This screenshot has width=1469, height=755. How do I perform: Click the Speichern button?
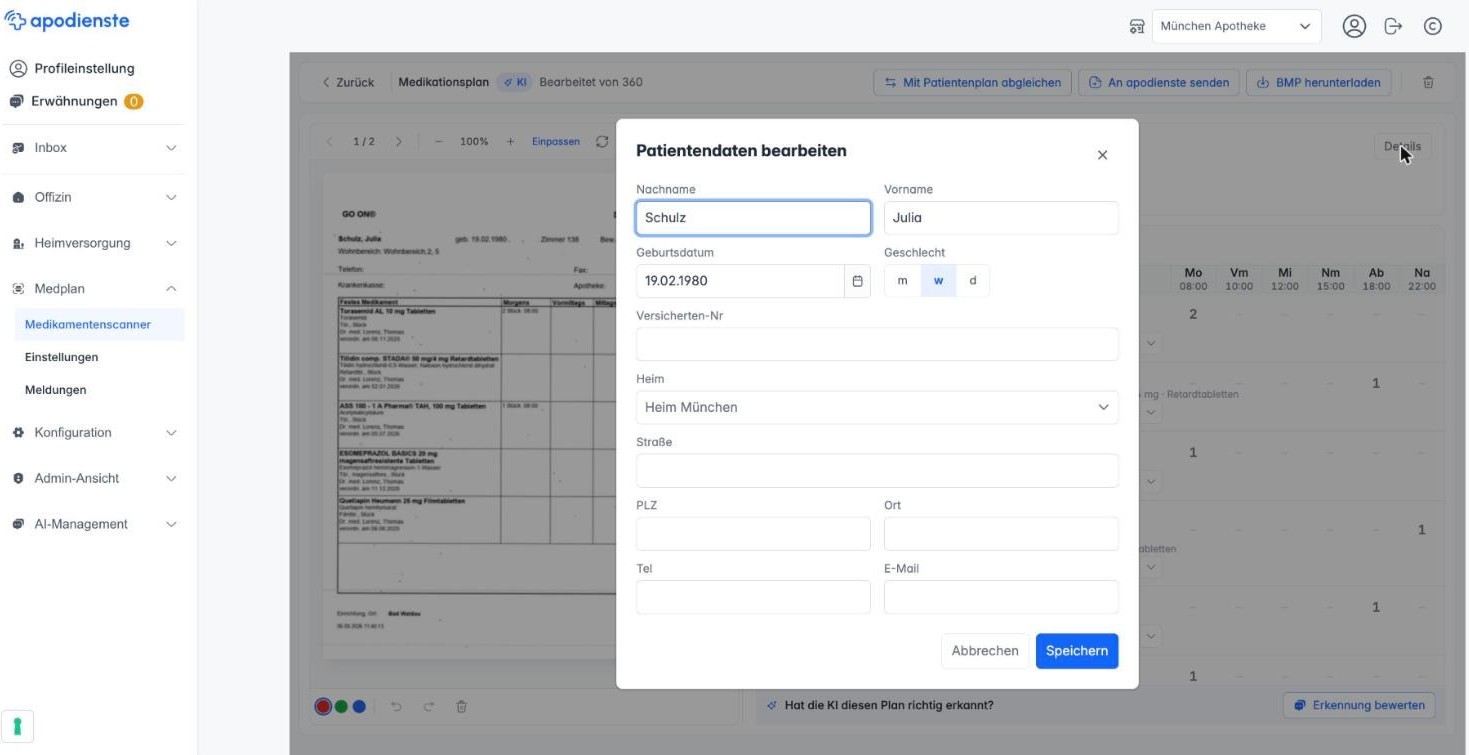pyautogui.click(x=1077, y=651)
